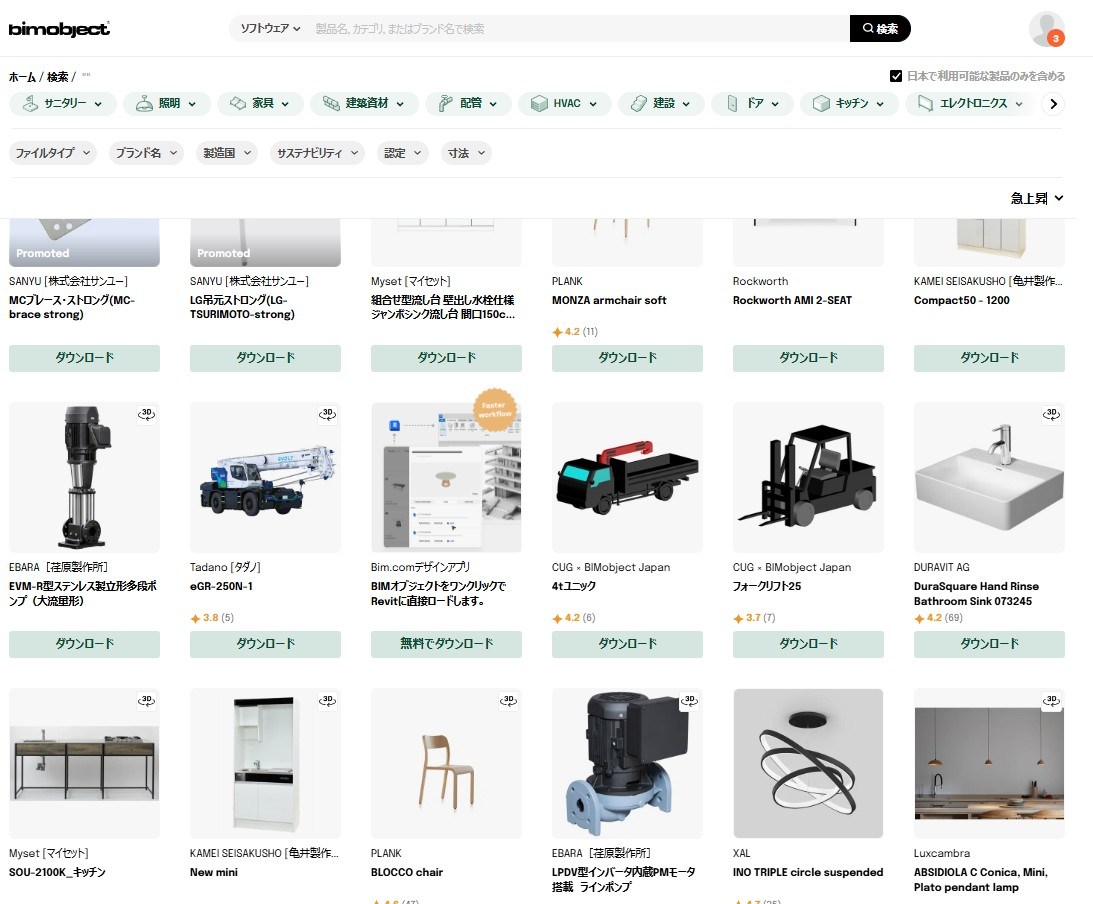This screenshot has width=1093, height=904.
Task: Click the 3D view icon on Tadano crane
Action: (x=327, y=414)
